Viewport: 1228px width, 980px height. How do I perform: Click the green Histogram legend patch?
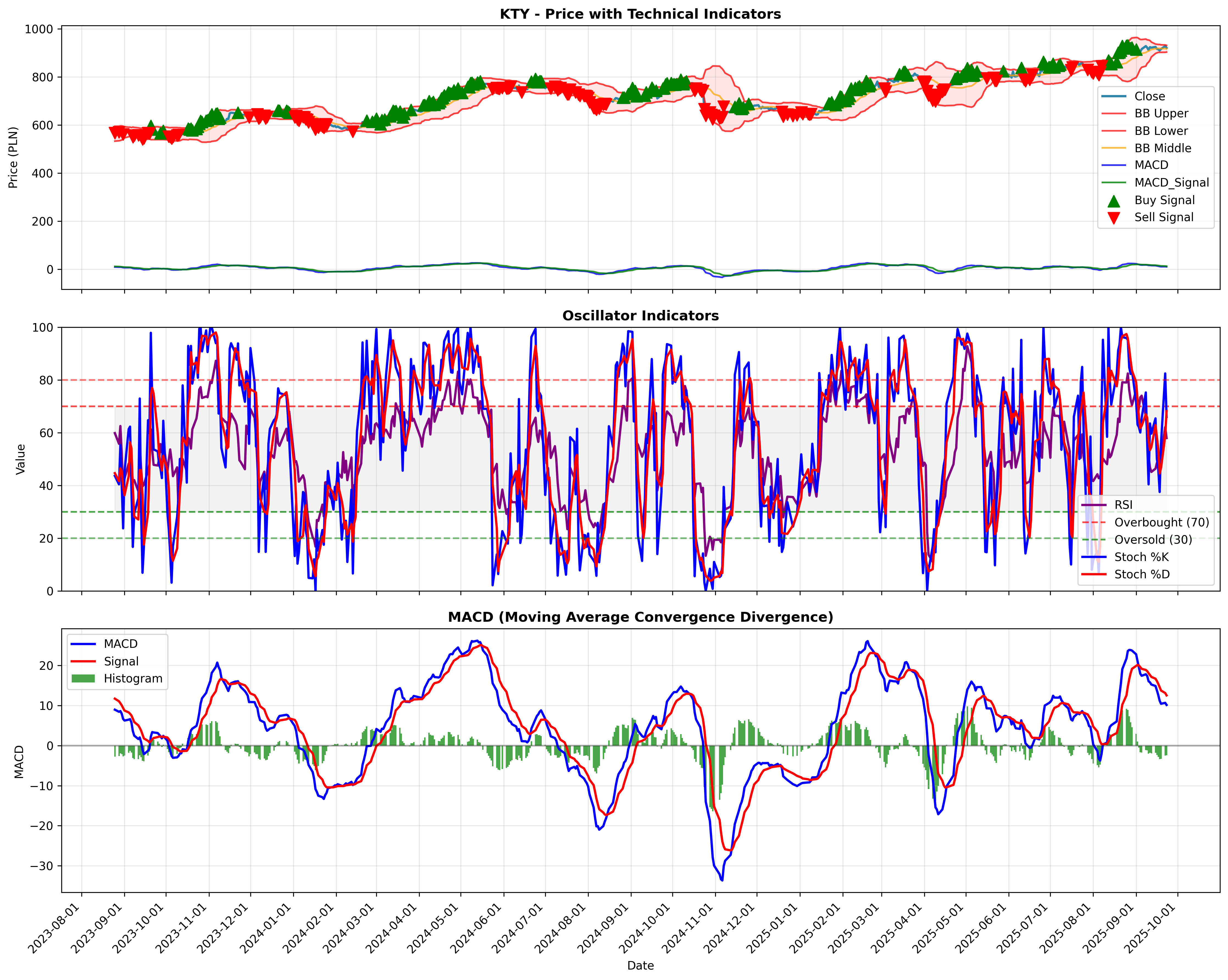coord(83,679)
